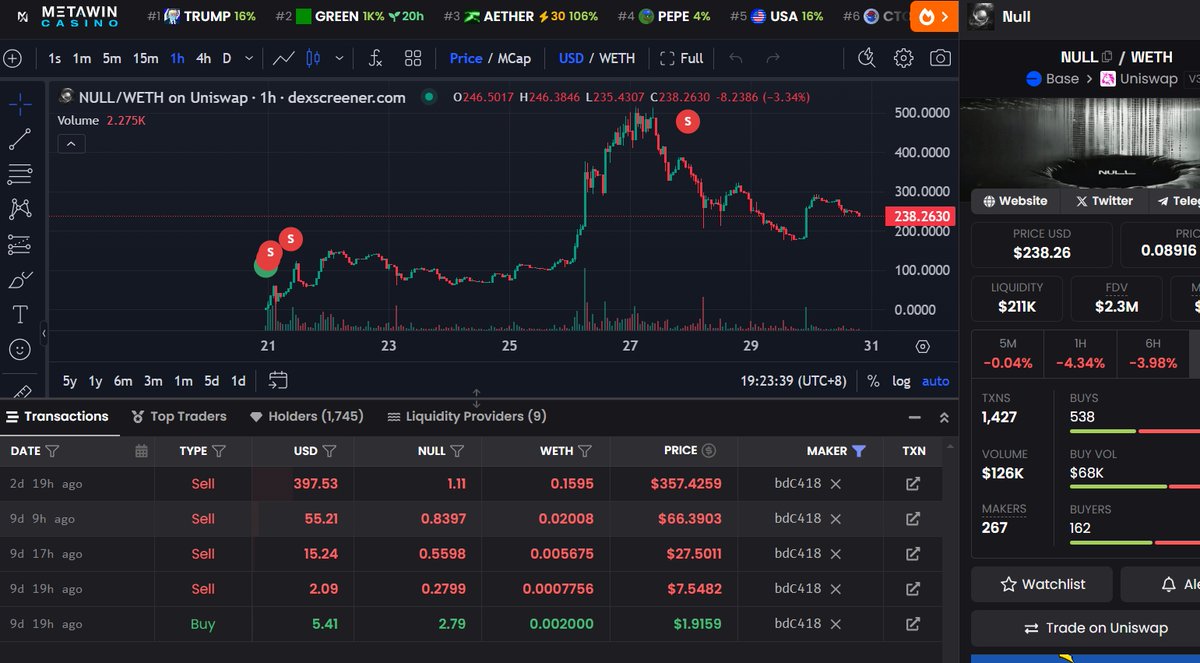Open the Fibonacci retracement tool
This screenshot has width=1200, height=663.
(x=20, y=174)
